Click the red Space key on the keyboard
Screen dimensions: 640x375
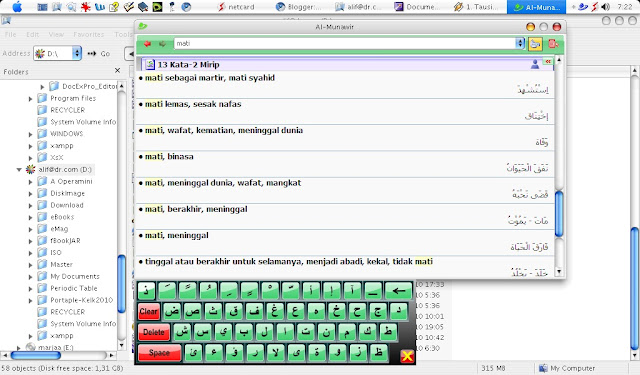point(159,353)
